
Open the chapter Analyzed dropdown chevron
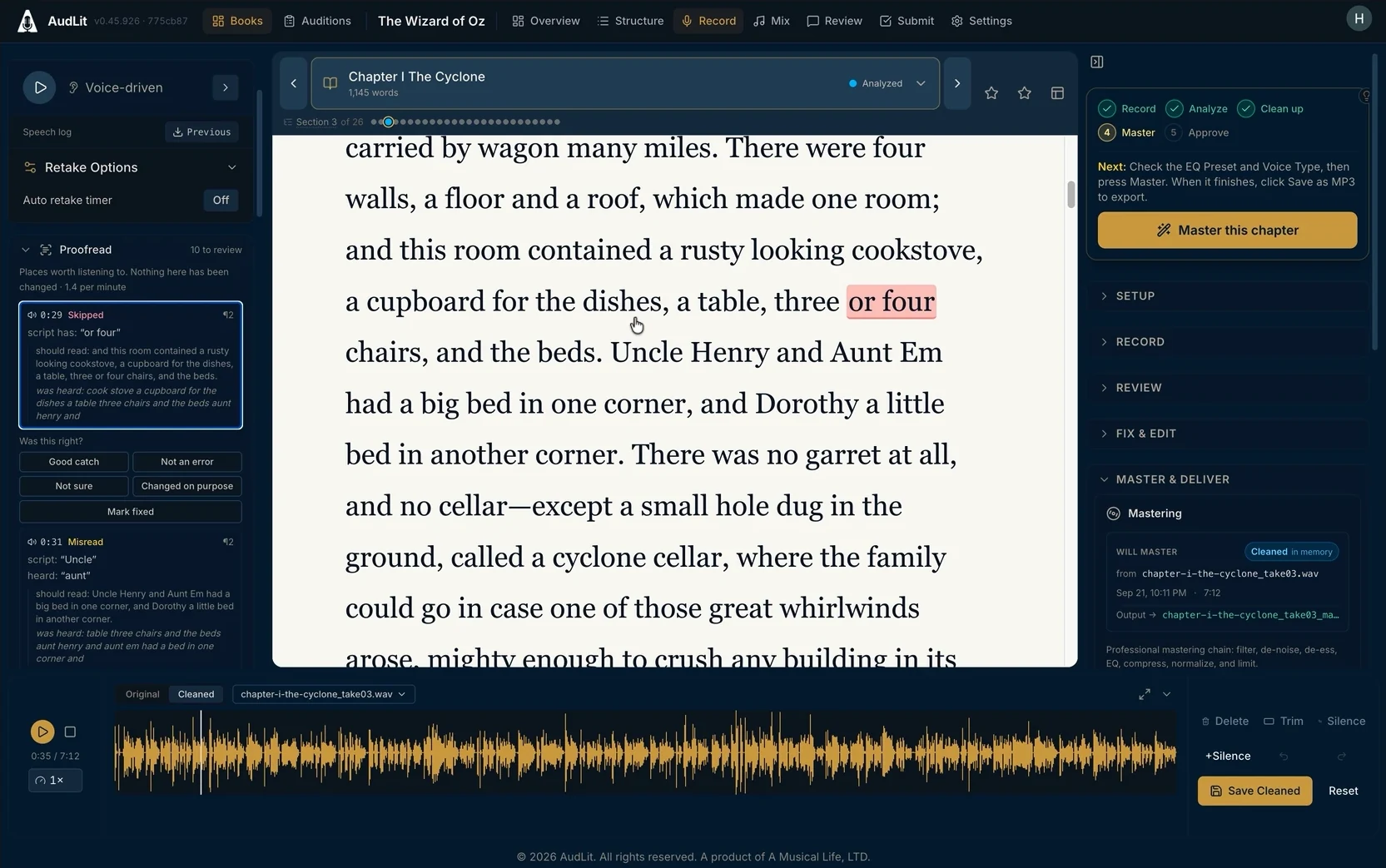921,83
